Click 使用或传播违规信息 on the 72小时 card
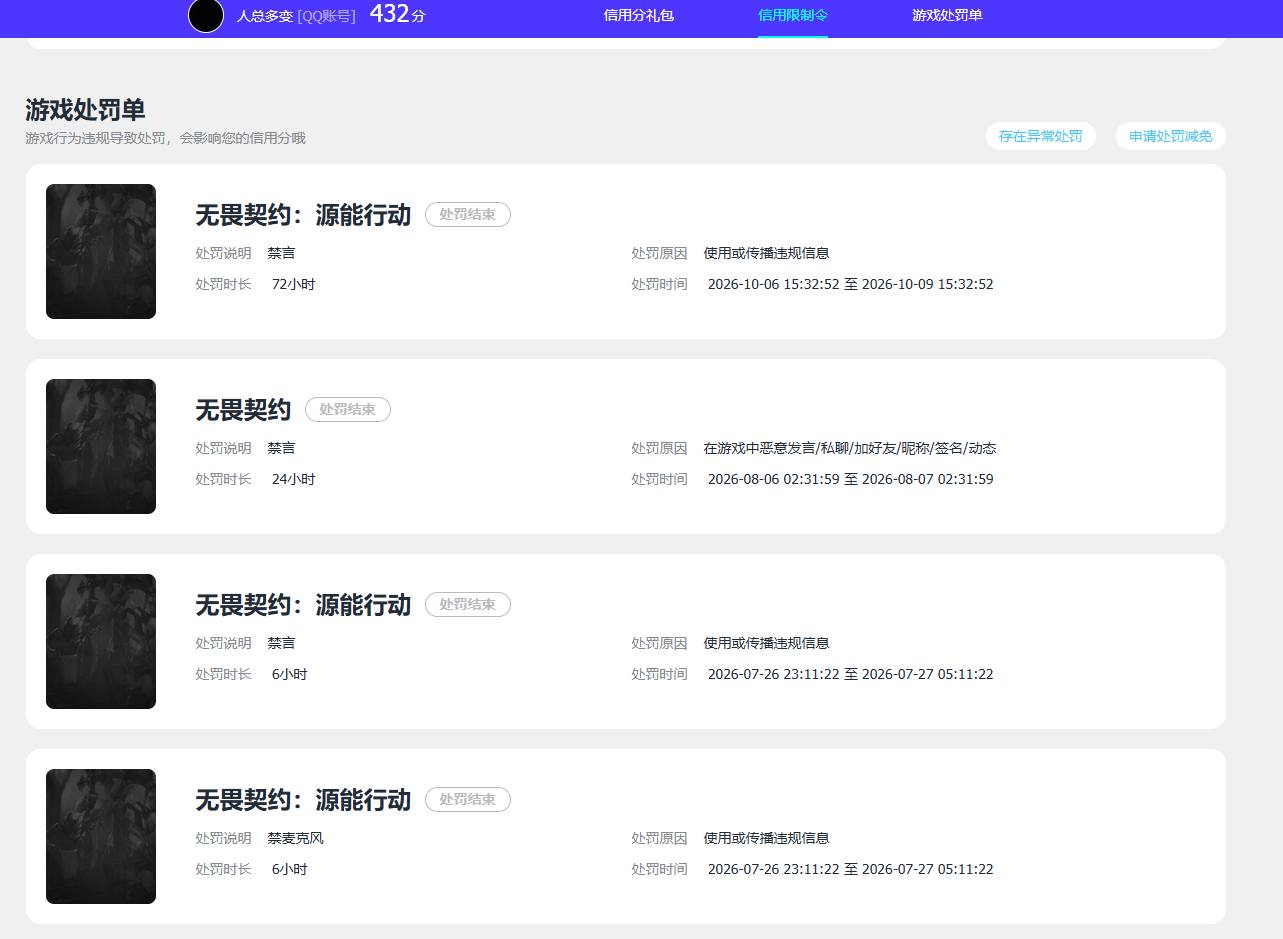 (767, 253)
